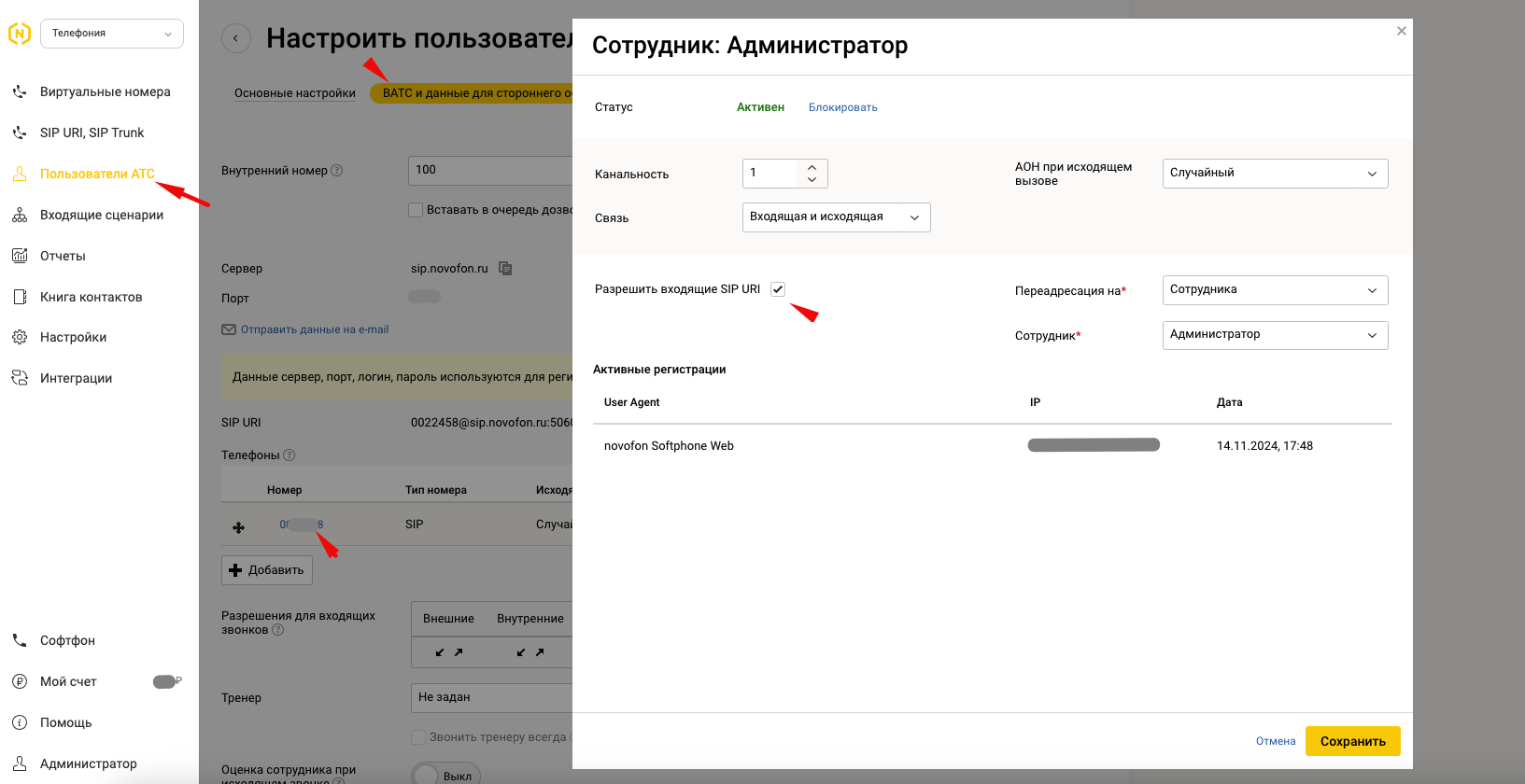Click the Помощь info icon
1525x784 pixels.
[x=20, y=722]
